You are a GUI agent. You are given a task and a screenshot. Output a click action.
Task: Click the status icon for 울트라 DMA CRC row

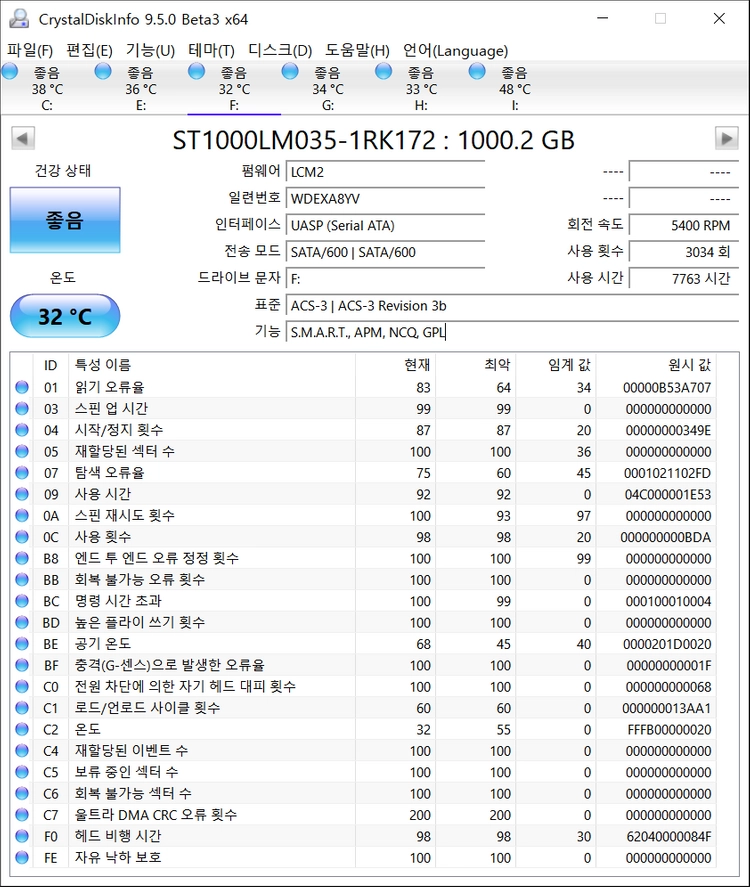(x=22, y=815)
